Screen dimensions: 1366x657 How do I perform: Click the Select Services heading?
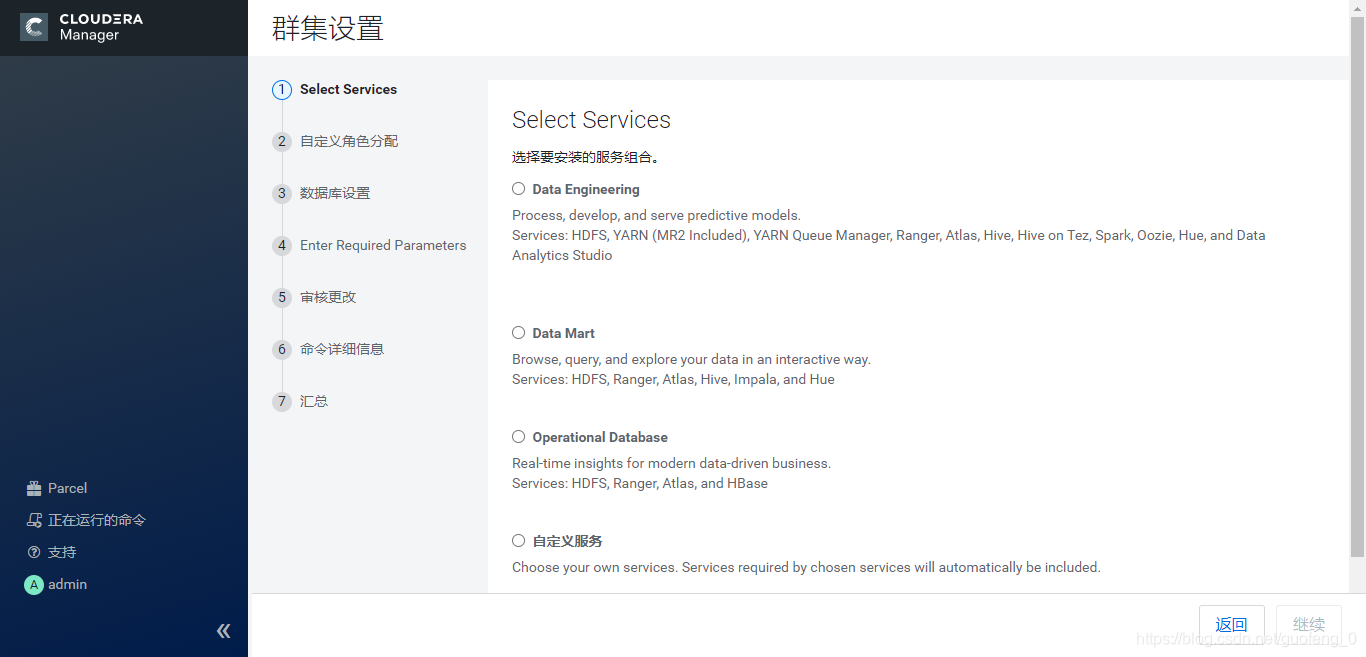coord(591,120)
